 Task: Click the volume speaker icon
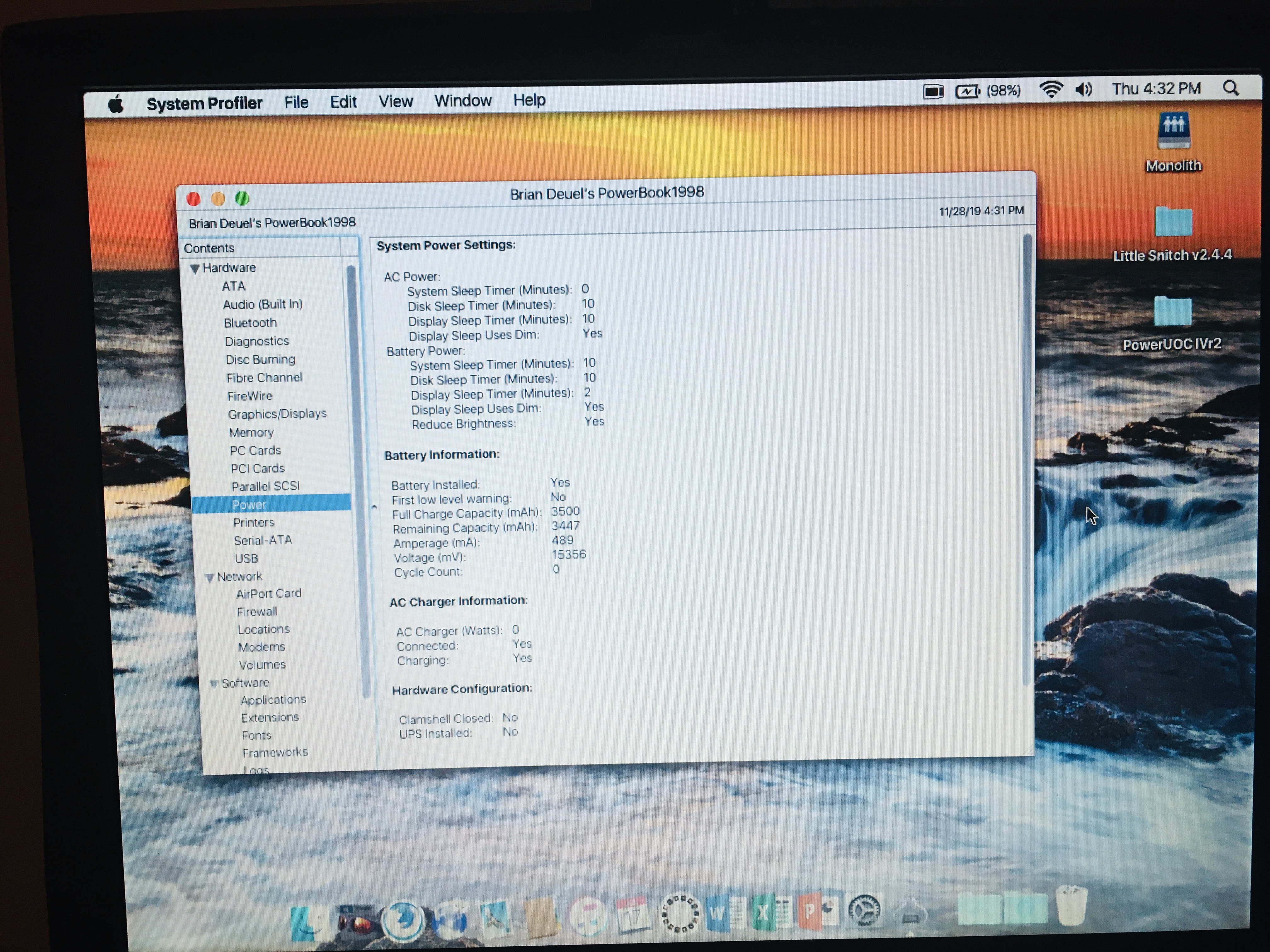point(1084,89)
